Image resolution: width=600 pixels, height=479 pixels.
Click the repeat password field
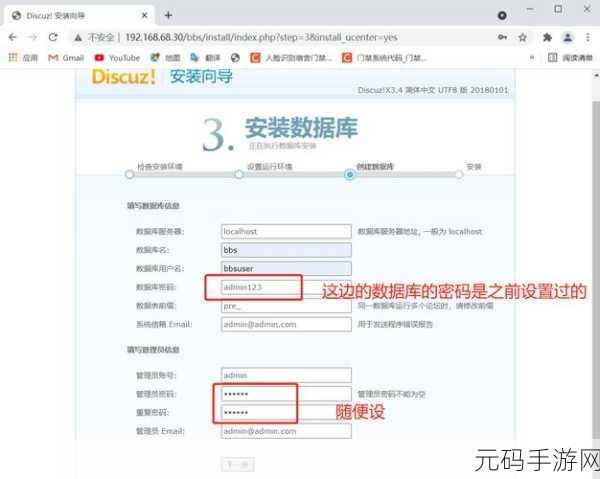(286, 412)
